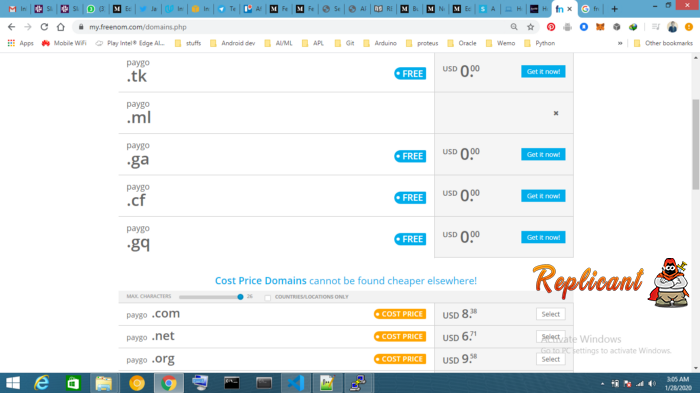Viewport: 700px width, 393px height.
Task: Click the MetaMask fox extension icon
Action: pos(600,27)
